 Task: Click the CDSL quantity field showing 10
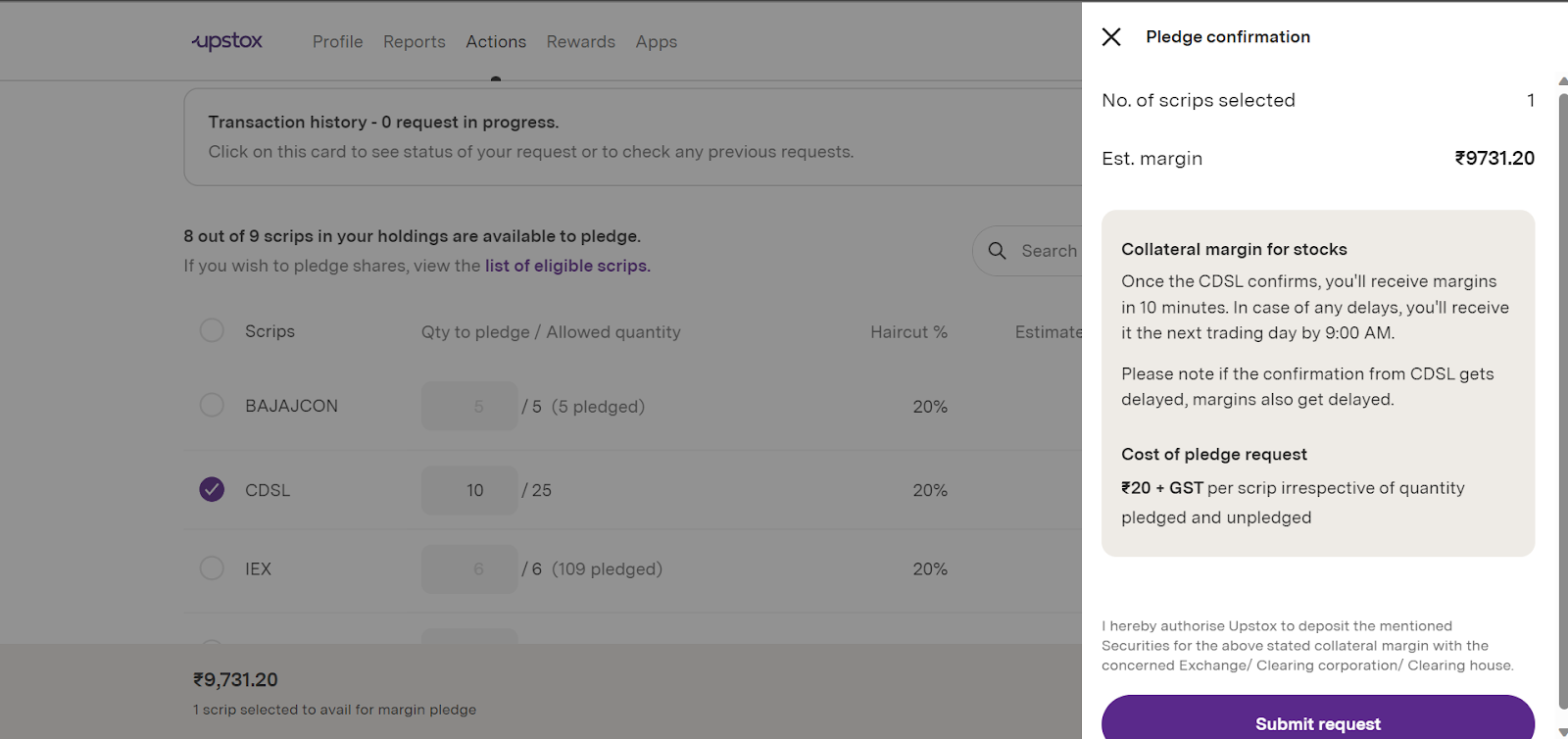pyautogui.click(x=469, y=490)
